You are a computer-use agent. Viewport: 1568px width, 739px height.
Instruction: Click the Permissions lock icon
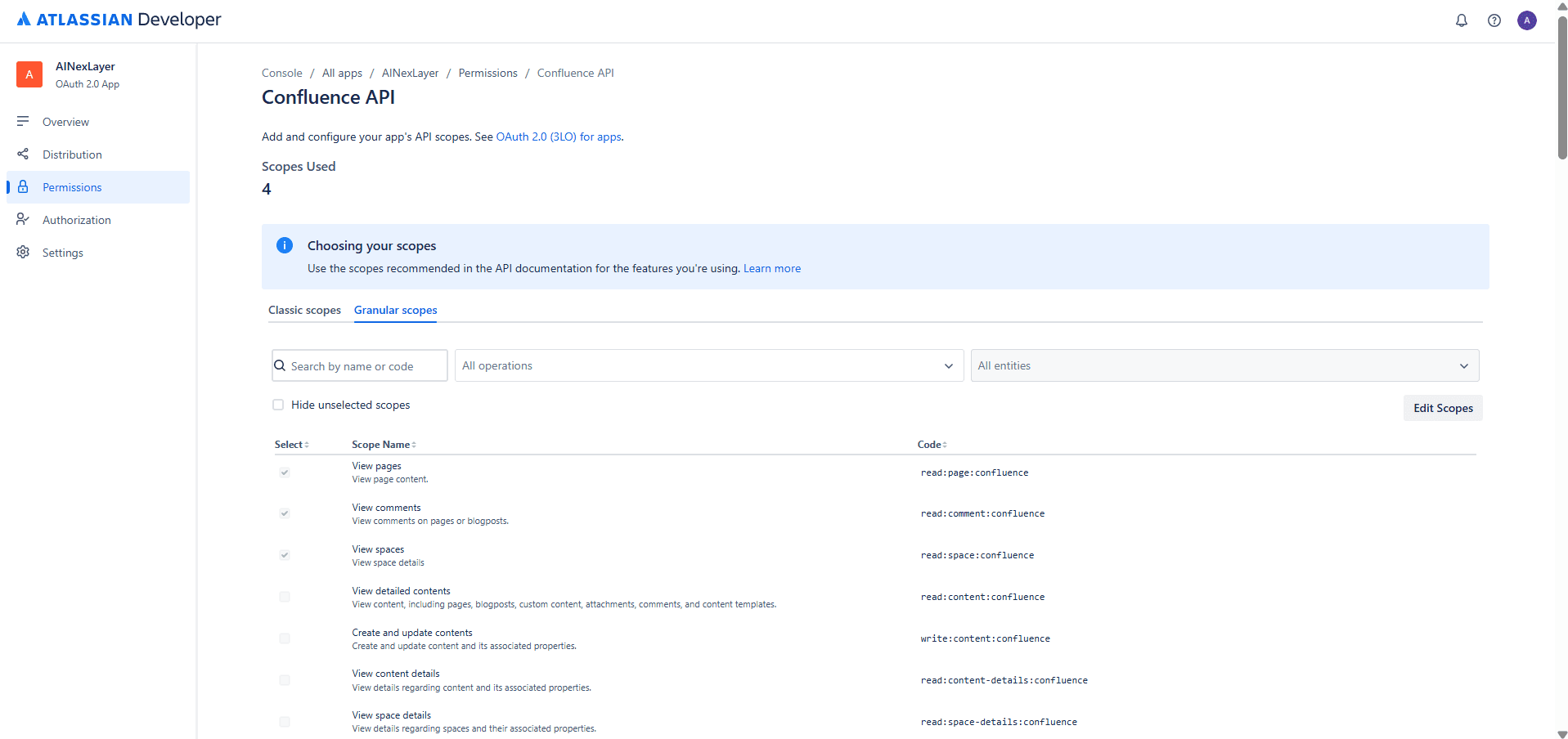pos(22,186)
